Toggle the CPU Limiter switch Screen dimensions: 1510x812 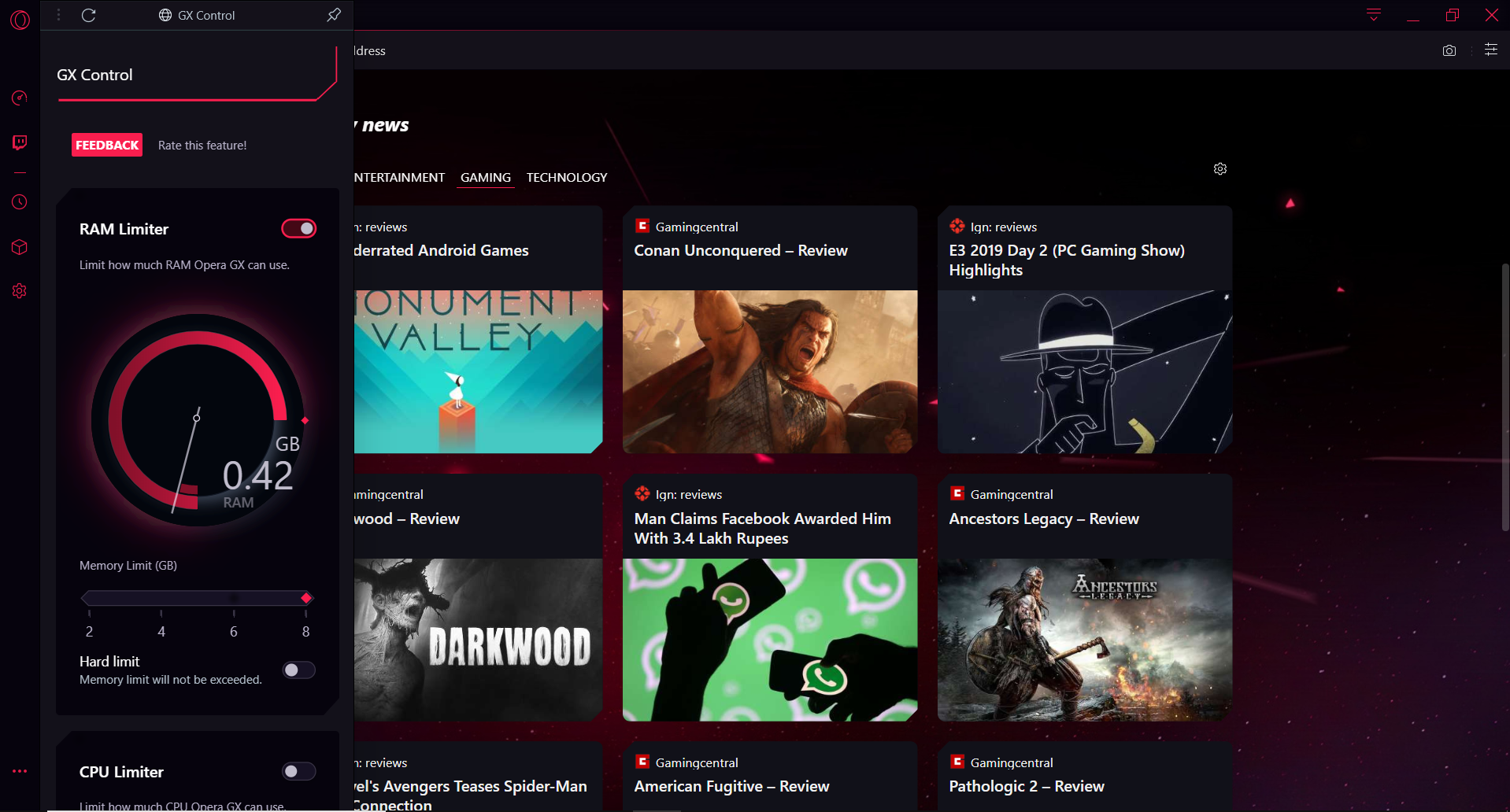click(x=298, y=771)
